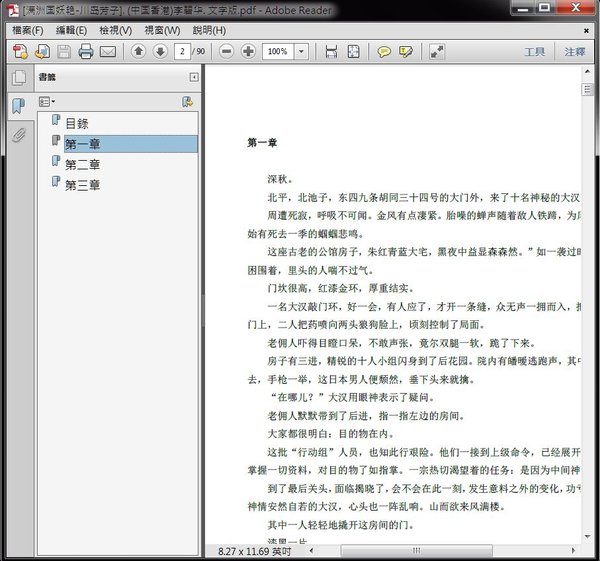Open the attachments paperclip panel
This screenshot has height=561, width=600.
click(18, 135)
